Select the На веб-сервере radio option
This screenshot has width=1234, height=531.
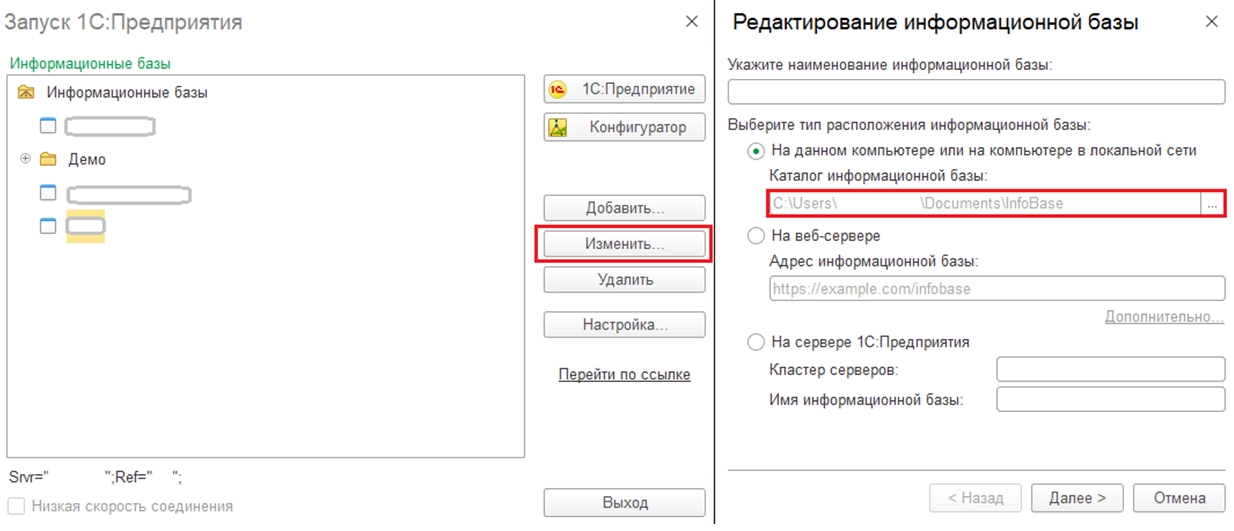pos(756,236)
